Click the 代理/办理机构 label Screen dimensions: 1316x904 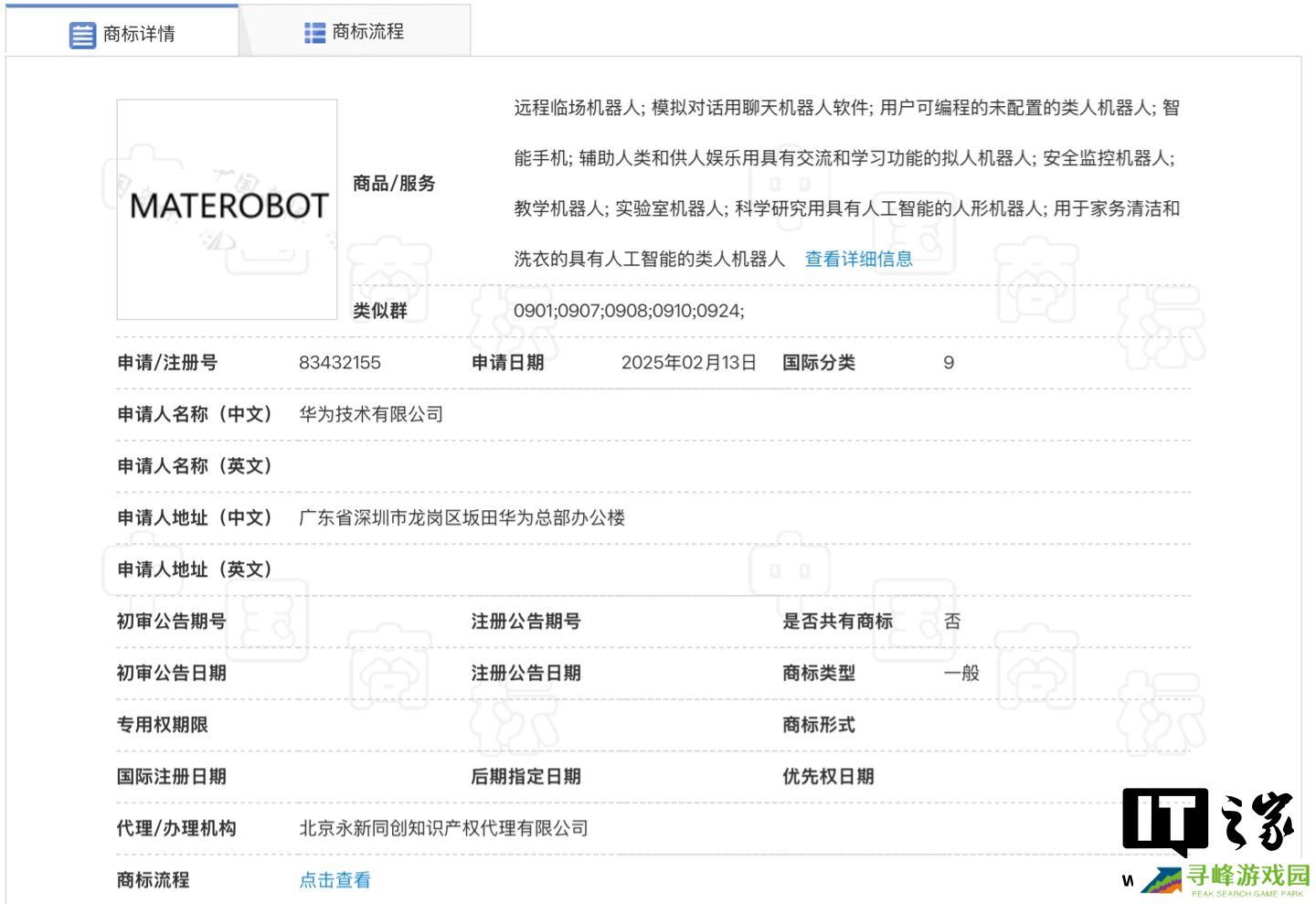click(176, 828)
